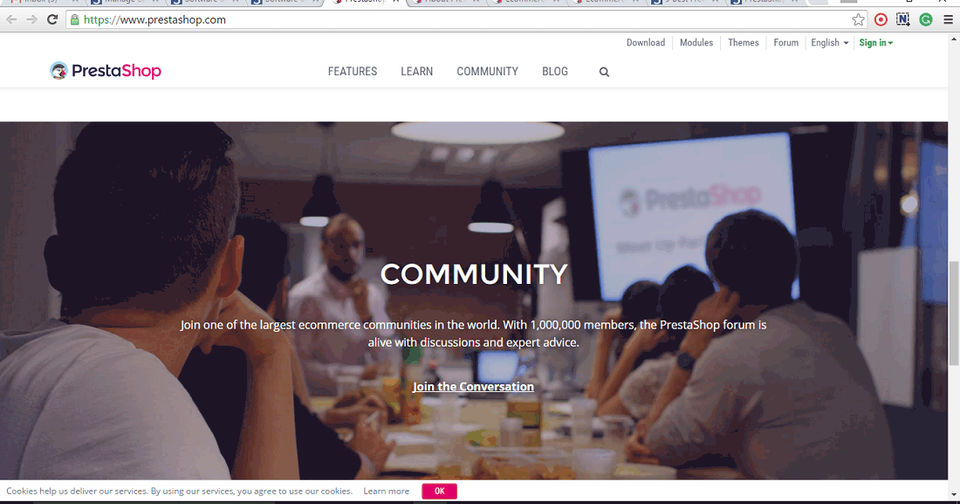960x504 pixels.
Task: Select the LEARN navigation item
Action: 417,72
